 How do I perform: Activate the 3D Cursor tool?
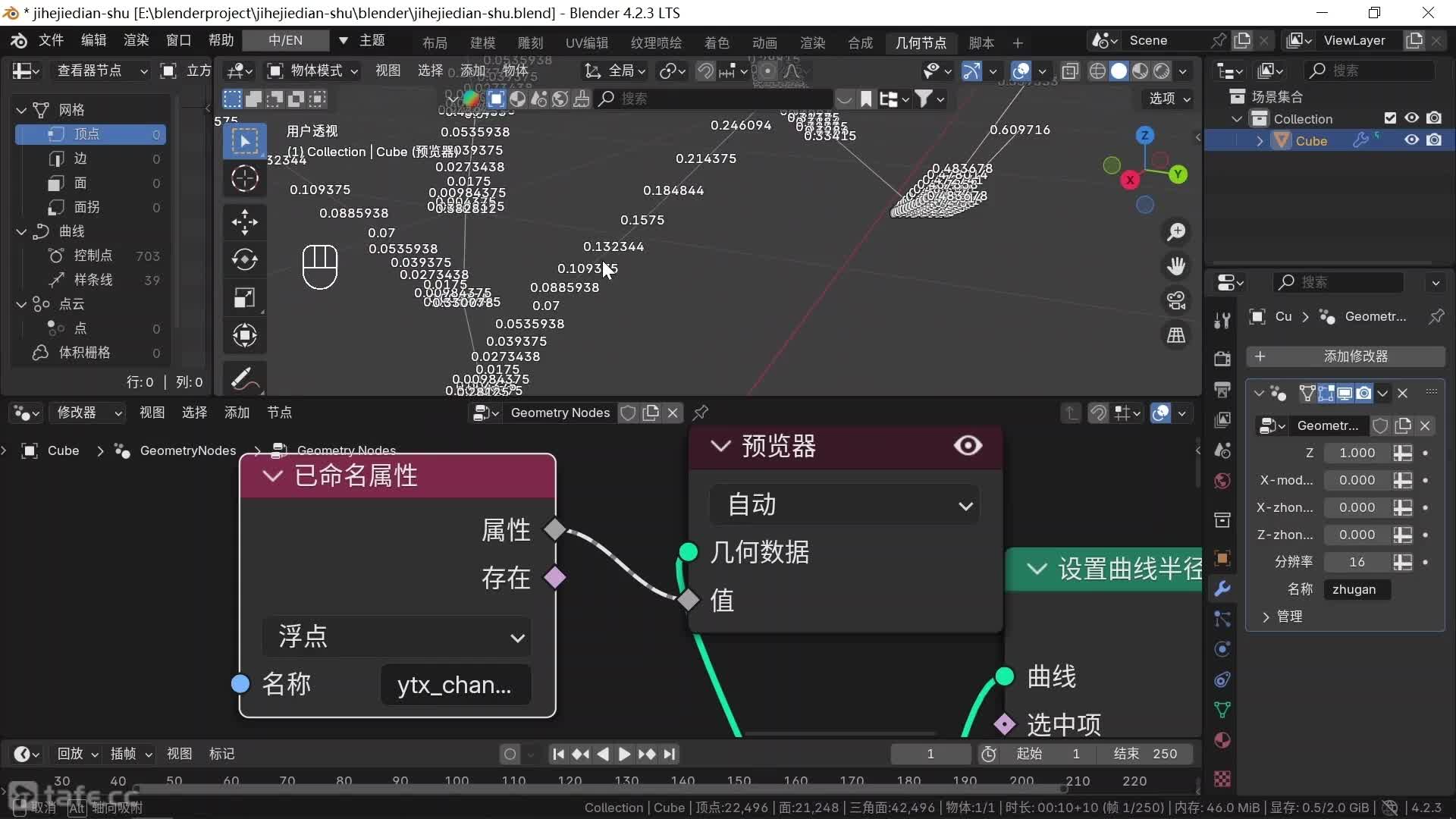(x=244, y=179)
